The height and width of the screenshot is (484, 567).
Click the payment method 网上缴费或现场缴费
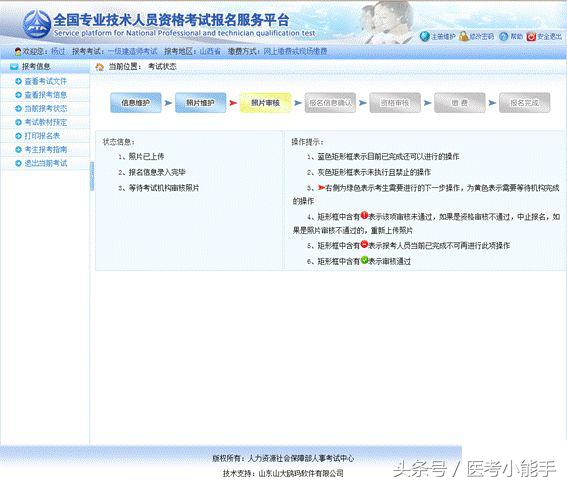(295, 51)
